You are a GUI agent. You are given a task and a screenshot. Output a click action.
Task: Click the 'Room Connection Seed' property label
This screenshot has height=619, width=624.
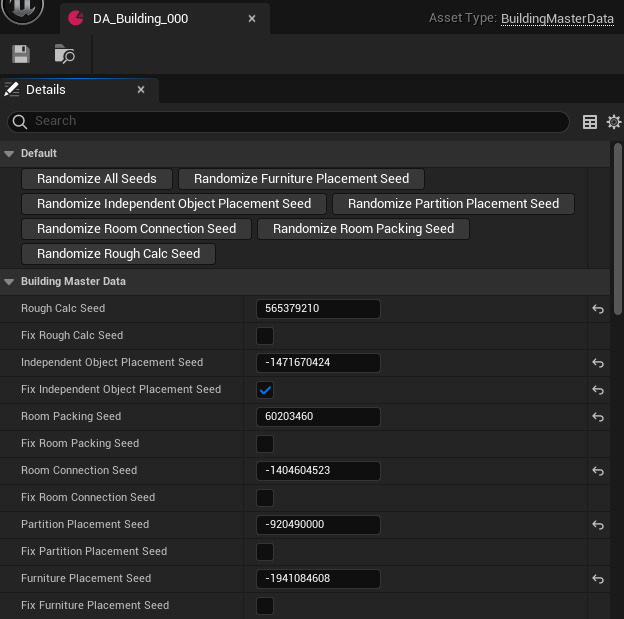pyautogui.click(x=79, y=471)
